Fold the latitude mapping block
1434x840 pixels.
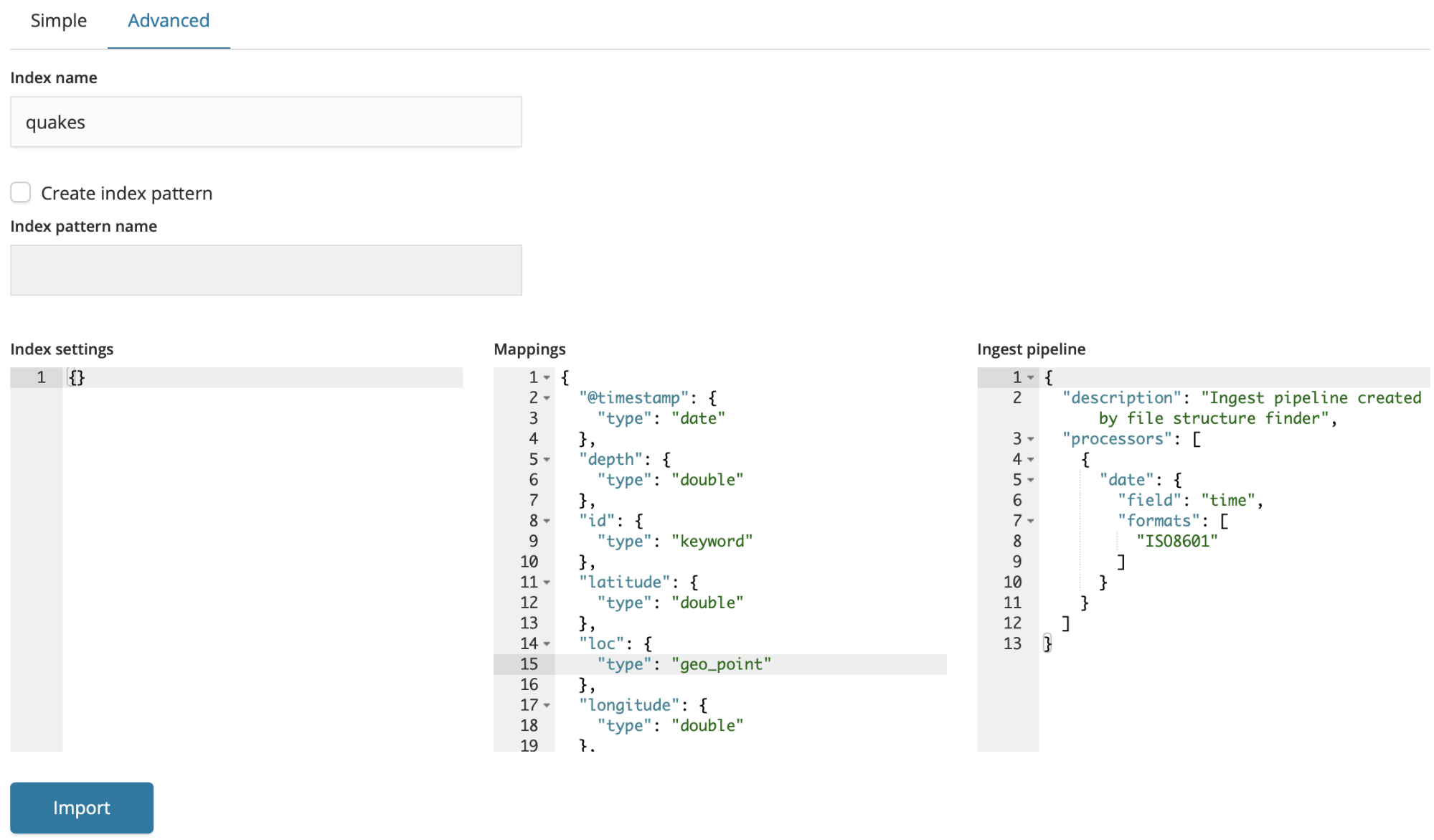click(x=547, y=583)
